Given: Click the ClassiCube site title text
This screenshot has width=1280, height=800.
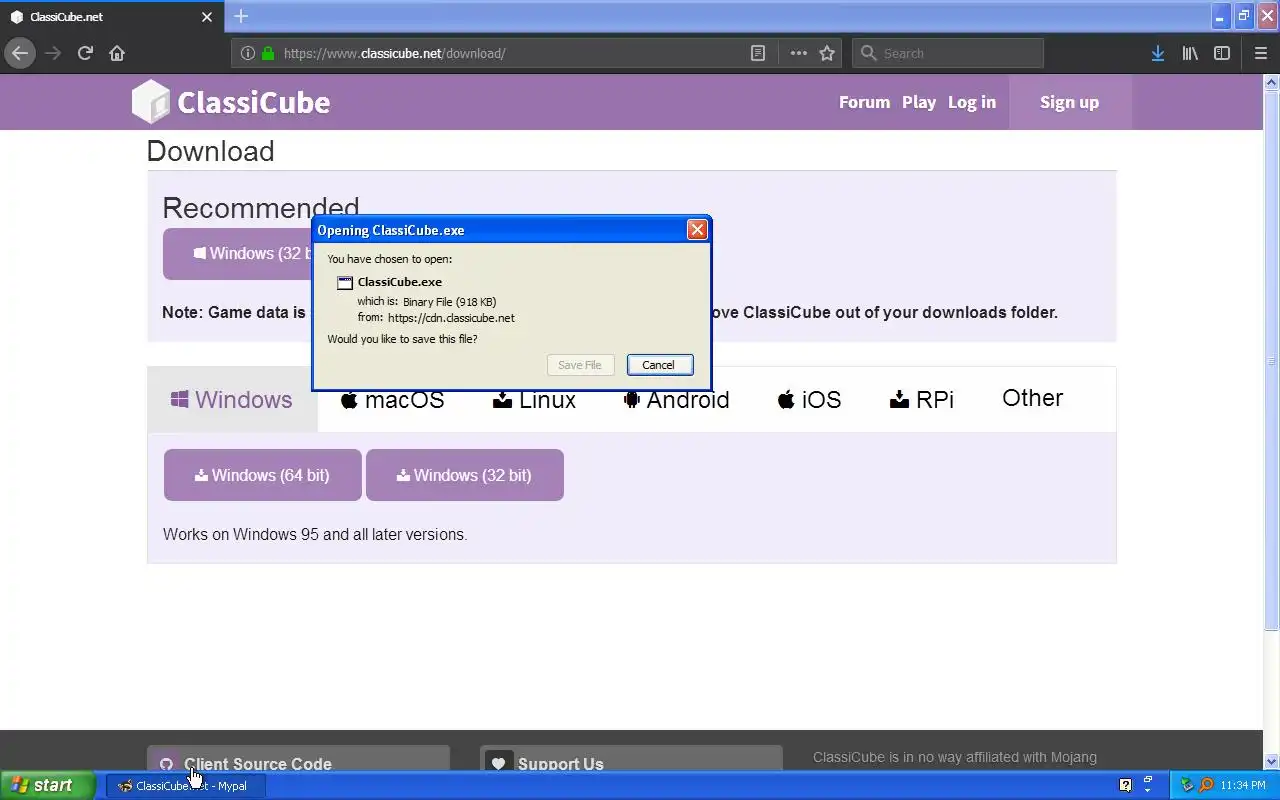Looking at the screenshot, I should [x=253, y=102].
